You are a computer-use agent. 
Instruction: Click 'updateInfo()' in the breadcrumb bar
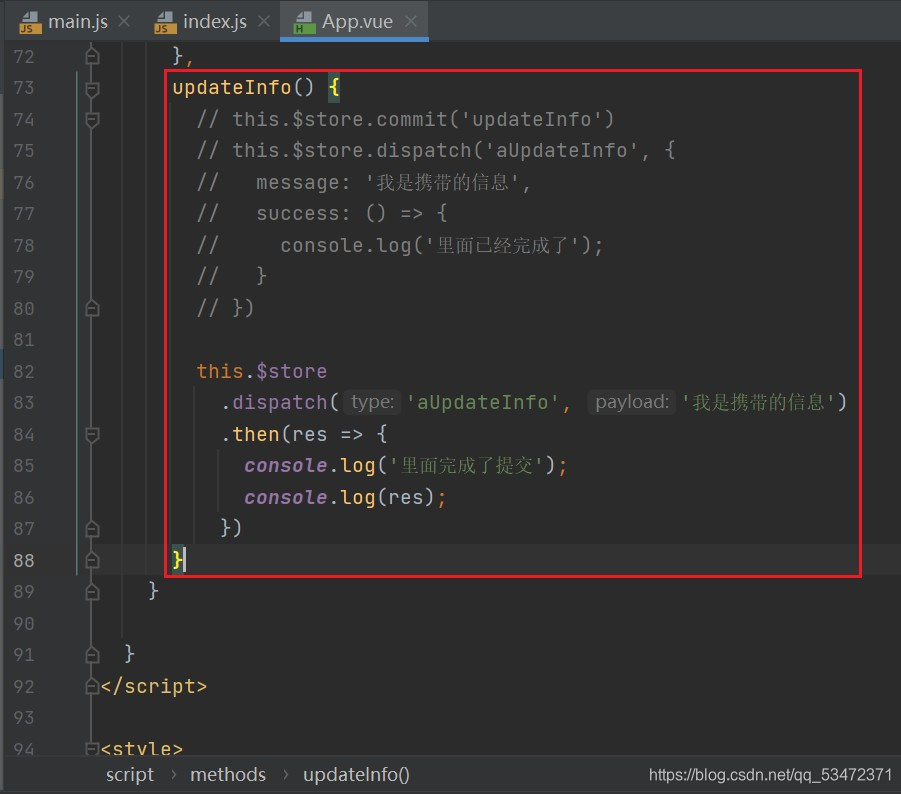click(x=356, y=775)
